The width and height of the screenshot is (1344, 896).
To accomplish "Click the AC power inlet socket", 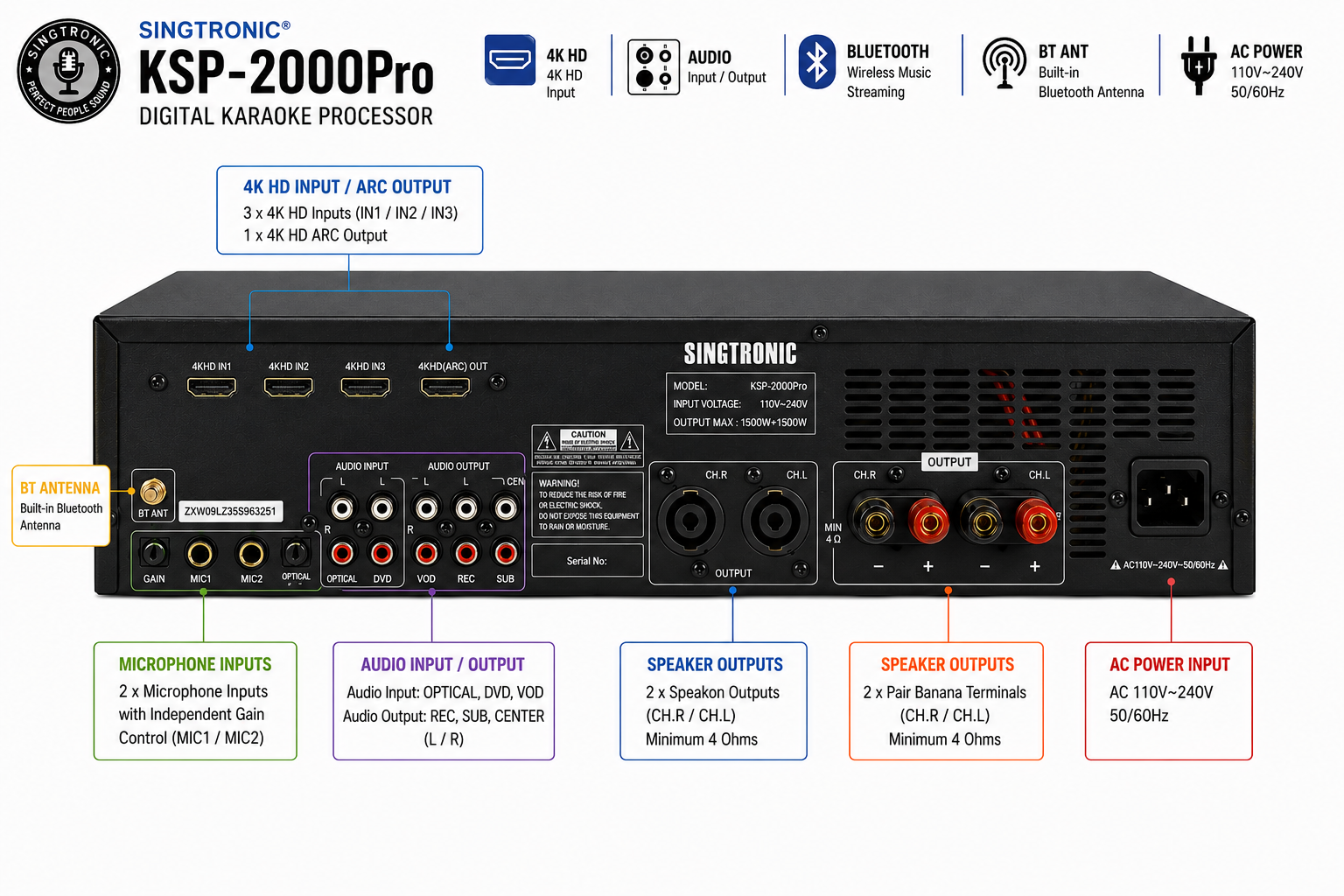I will tap(1171, 497).
